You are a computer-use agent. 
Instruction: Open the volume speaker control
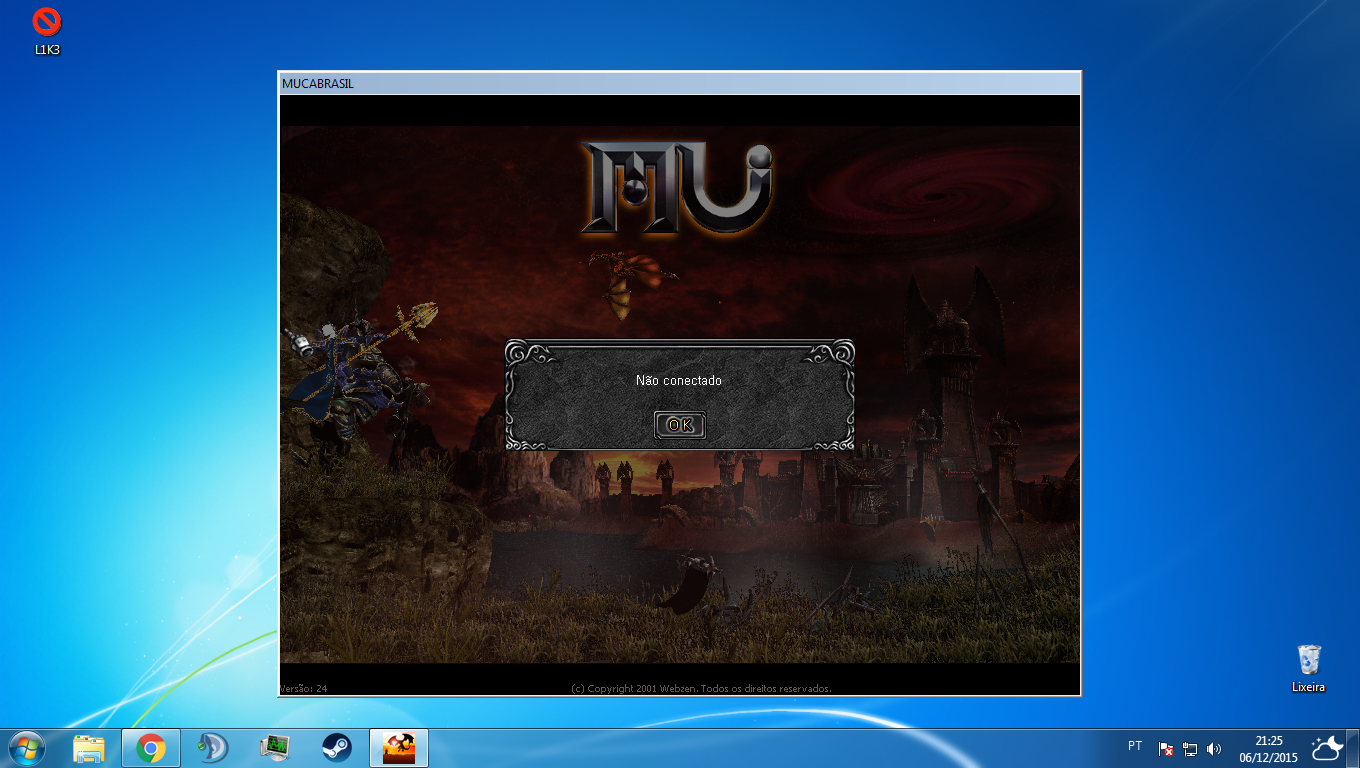1214,749
